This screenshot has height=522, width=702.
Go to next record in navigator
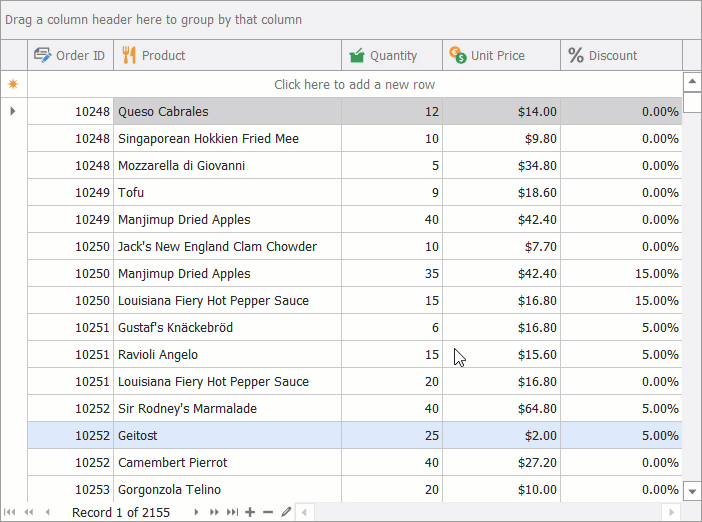[x=196, y=512]
